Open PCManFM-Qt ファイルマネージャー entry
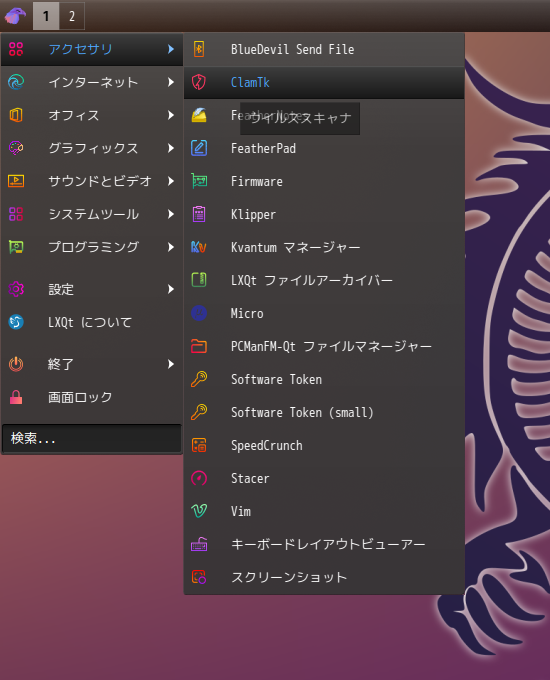This screenshot has height=680, width=550. [324, 346]
